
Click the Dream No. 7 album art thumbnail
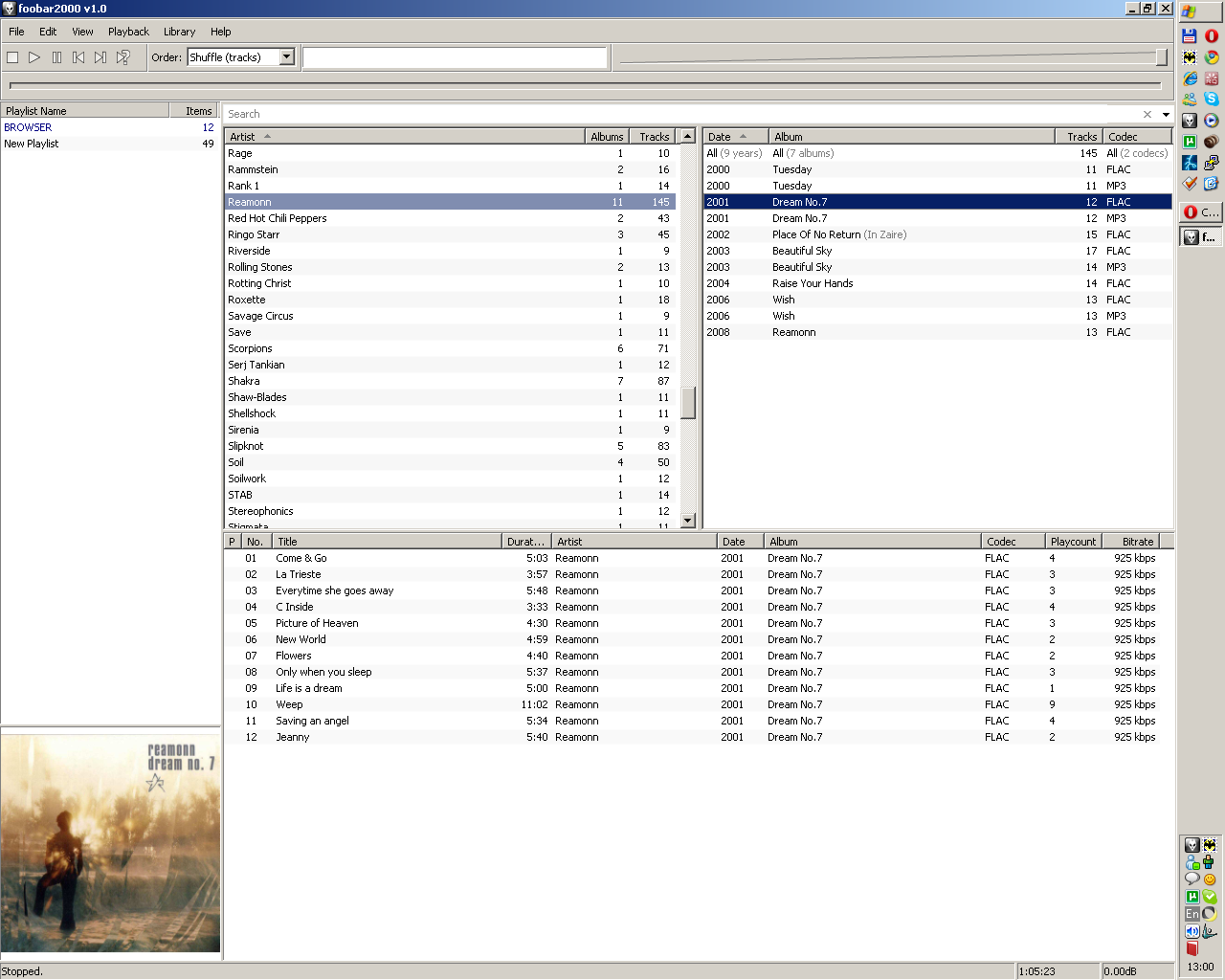110,843
